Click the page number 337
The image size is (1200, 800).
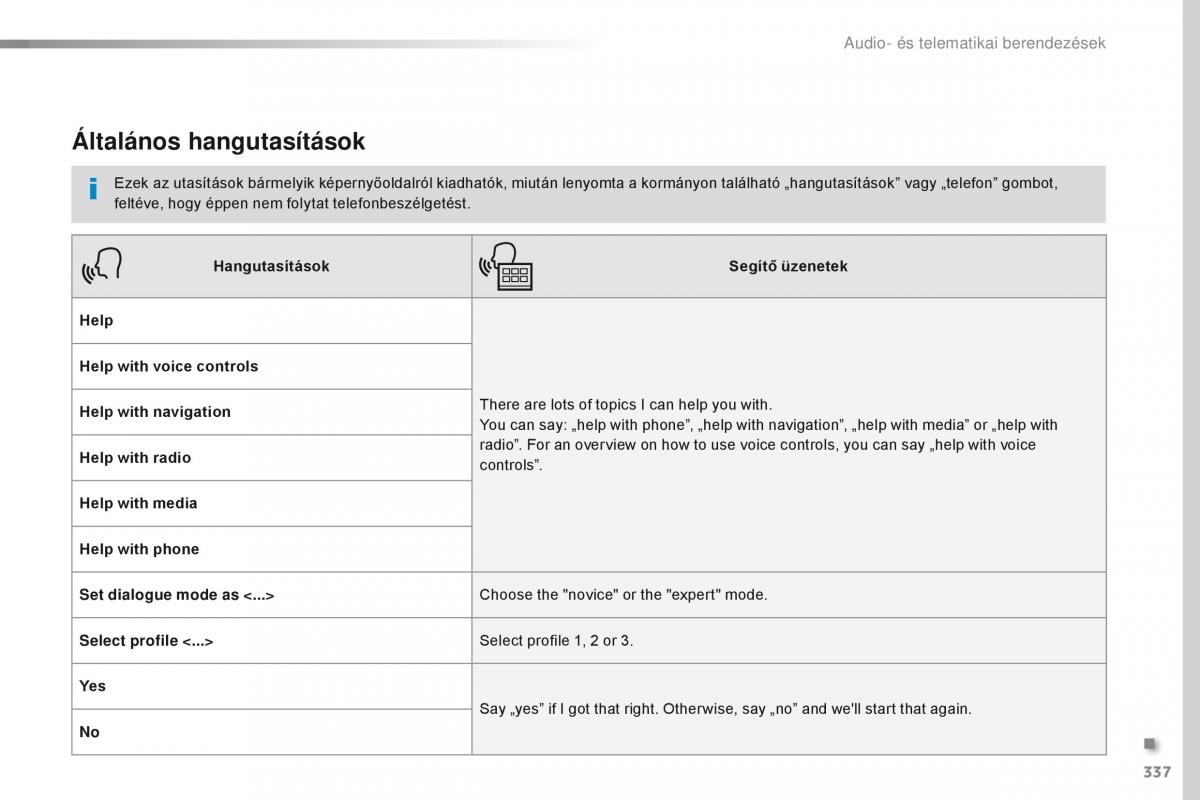coord(1159,771)
